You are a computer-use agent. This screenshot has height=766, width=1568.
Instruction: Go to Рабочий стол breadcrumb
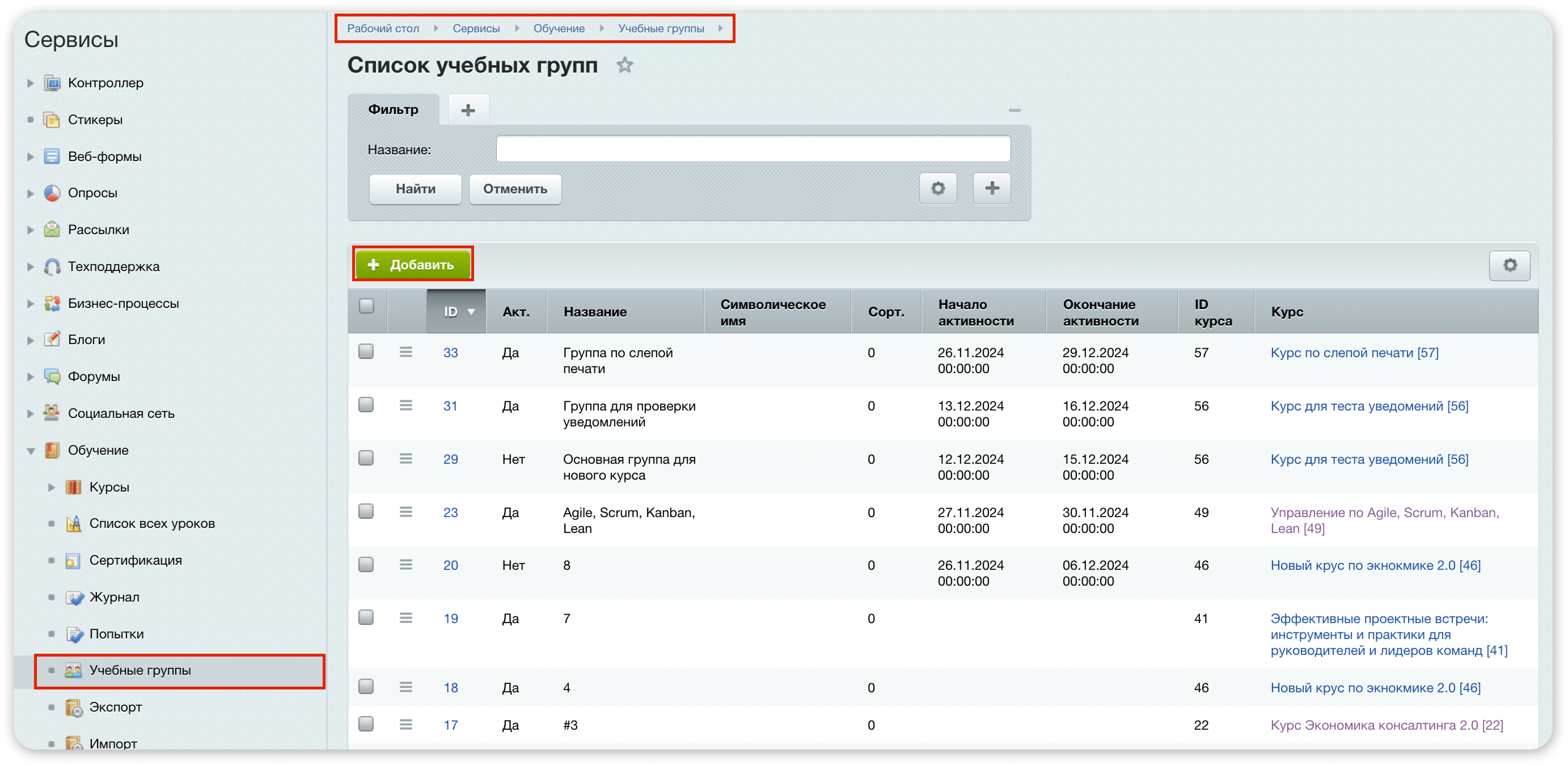(383, 29)
